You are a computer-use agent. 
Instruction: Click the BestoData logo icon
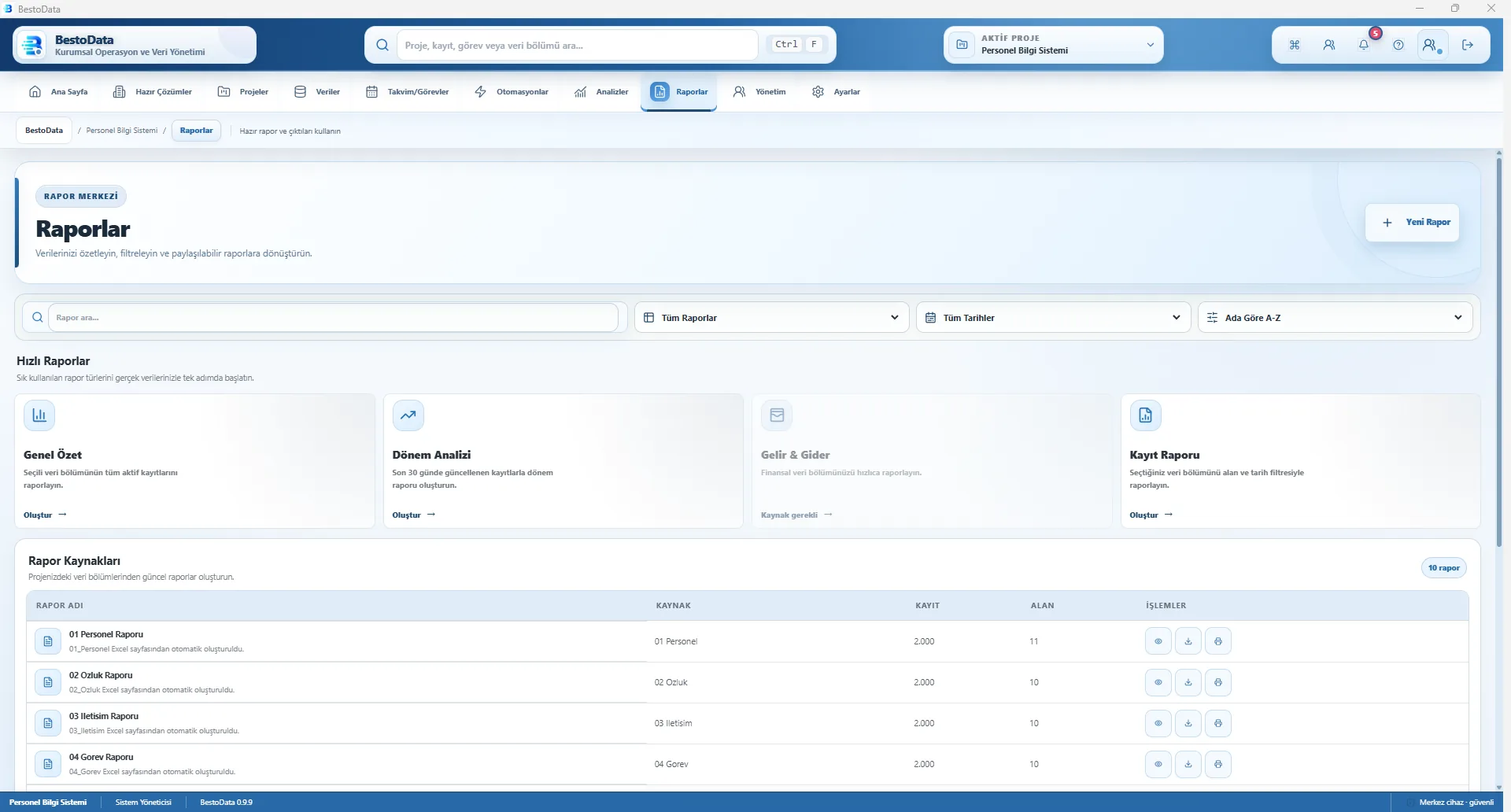coord(32,45)
